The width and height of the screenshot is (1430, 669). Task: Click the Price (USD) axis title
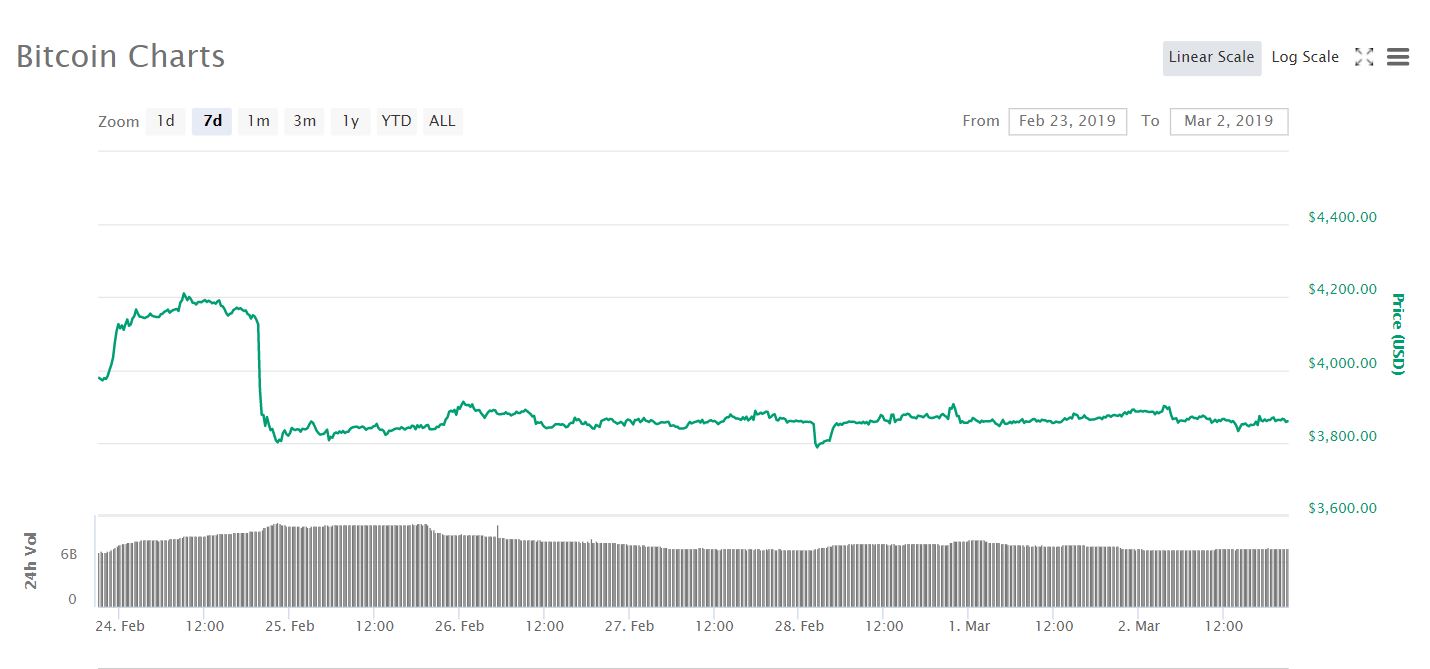tap(1398, 334)
